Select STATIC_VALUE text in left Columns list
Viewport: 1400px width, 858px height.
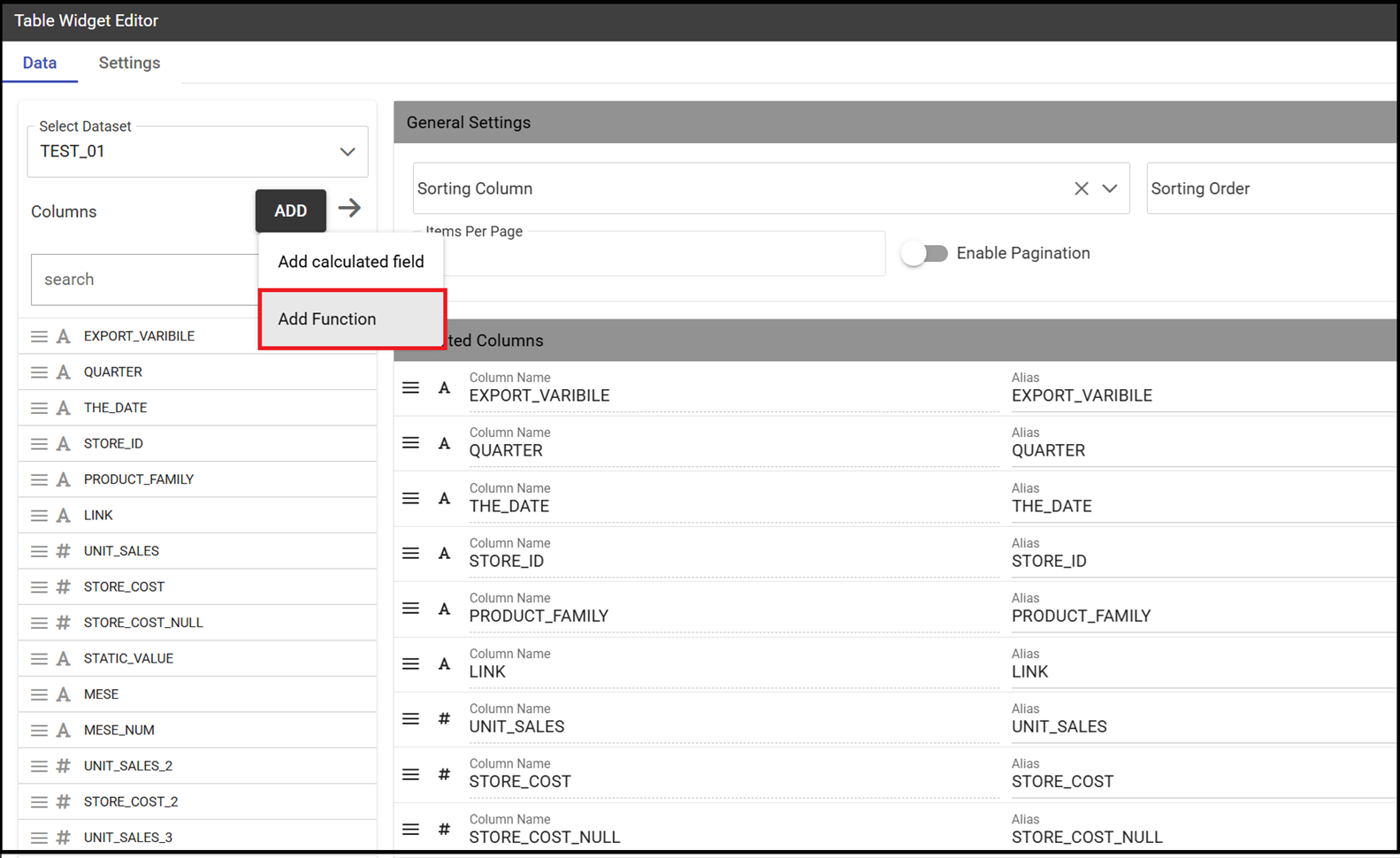point(128,658)
